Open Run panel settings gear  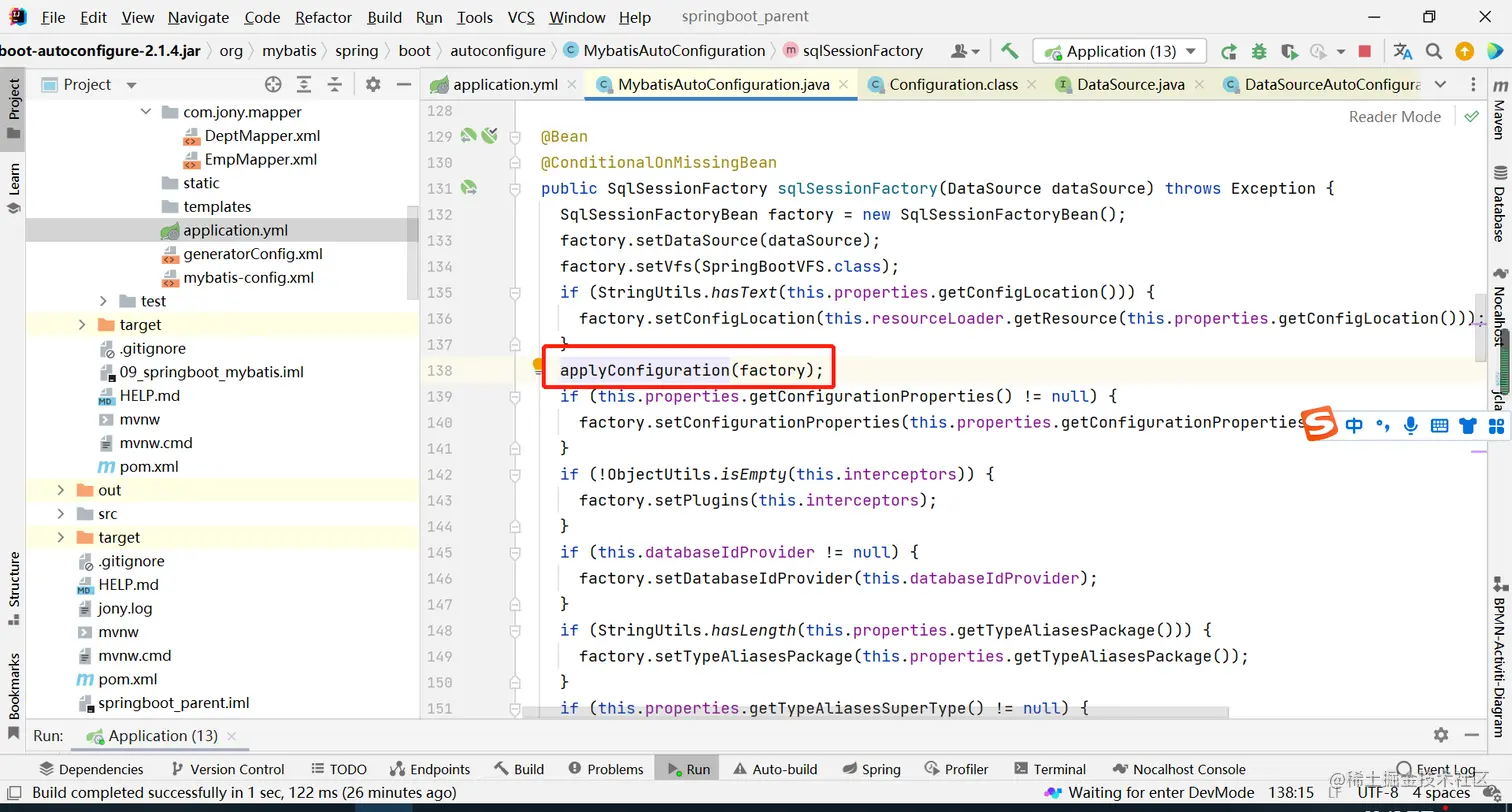coord(1441,735)
